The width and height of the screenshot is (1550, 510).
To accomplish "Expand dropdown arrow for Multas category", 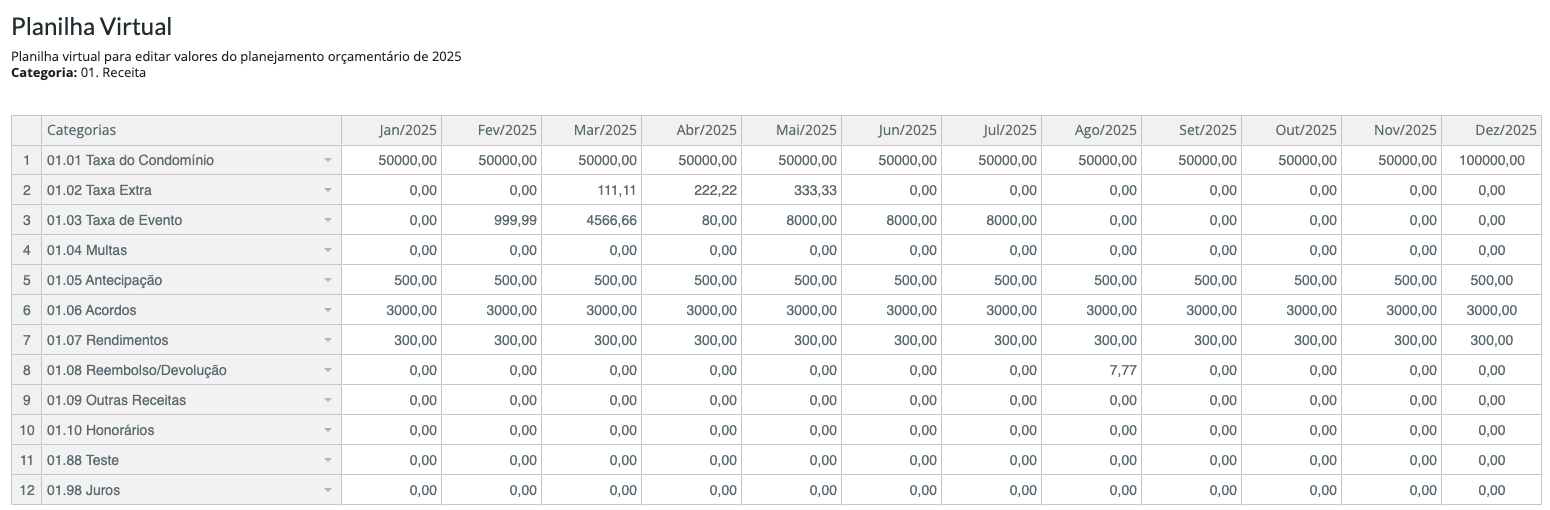I will pyautogui.click(x=328, y=250).
